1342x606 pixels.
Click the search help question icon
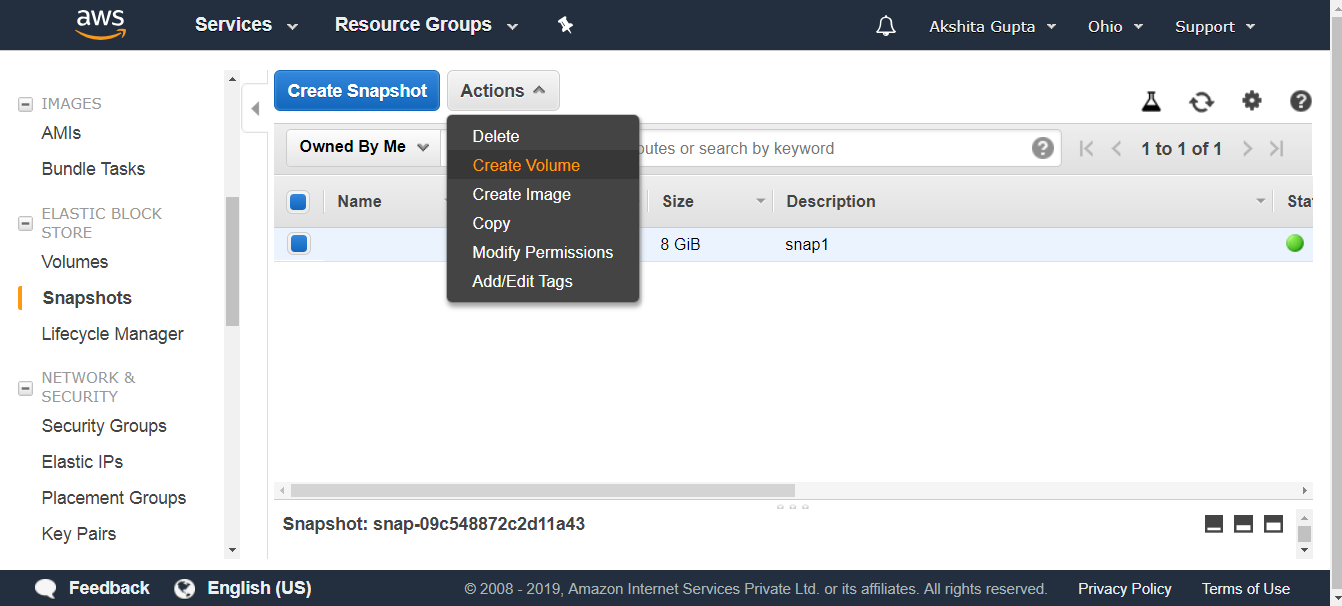tap(1043, 148)
